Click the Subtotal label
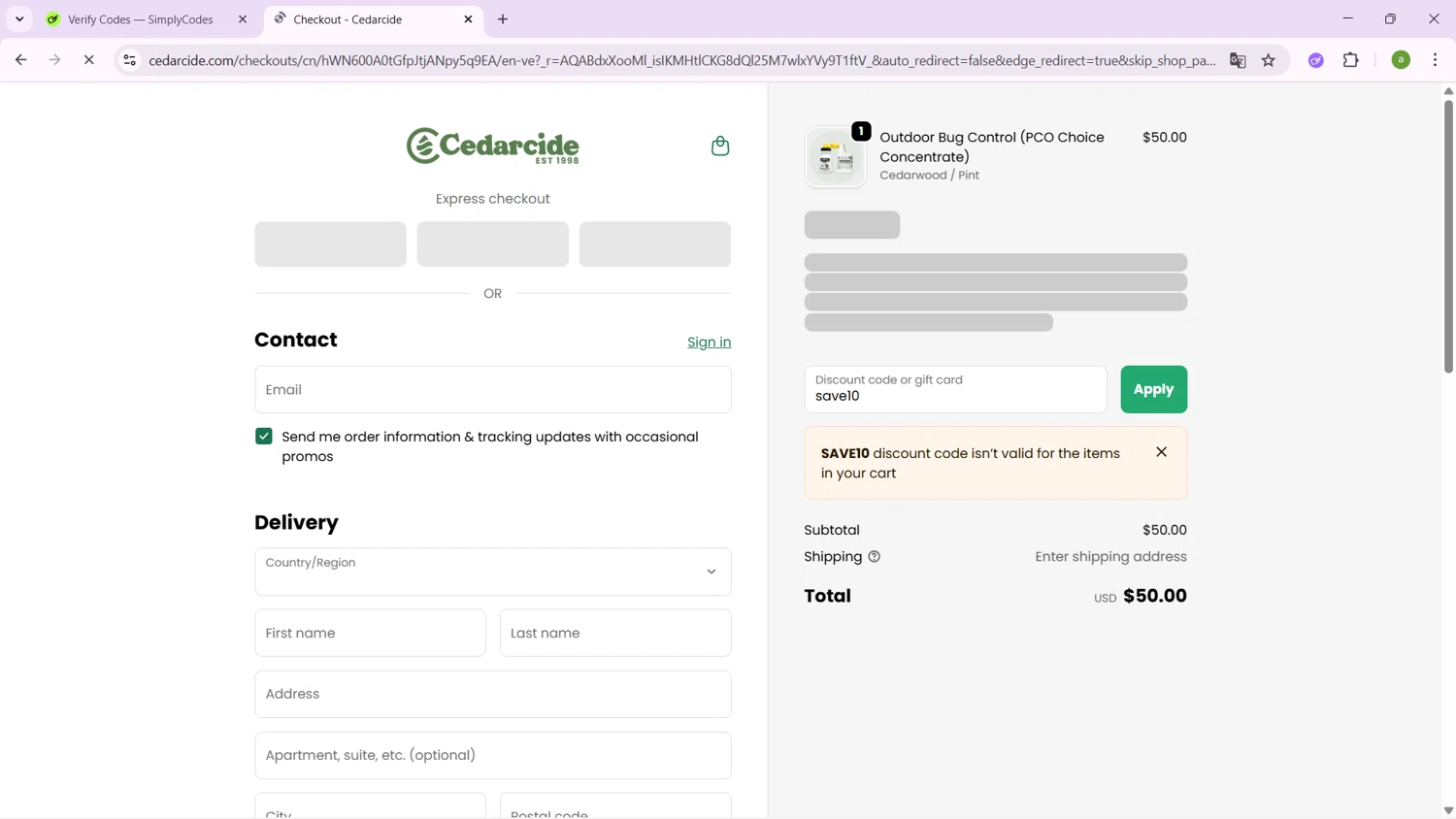Viewport: 1456px width, 819px height. [x=832, y=530]
